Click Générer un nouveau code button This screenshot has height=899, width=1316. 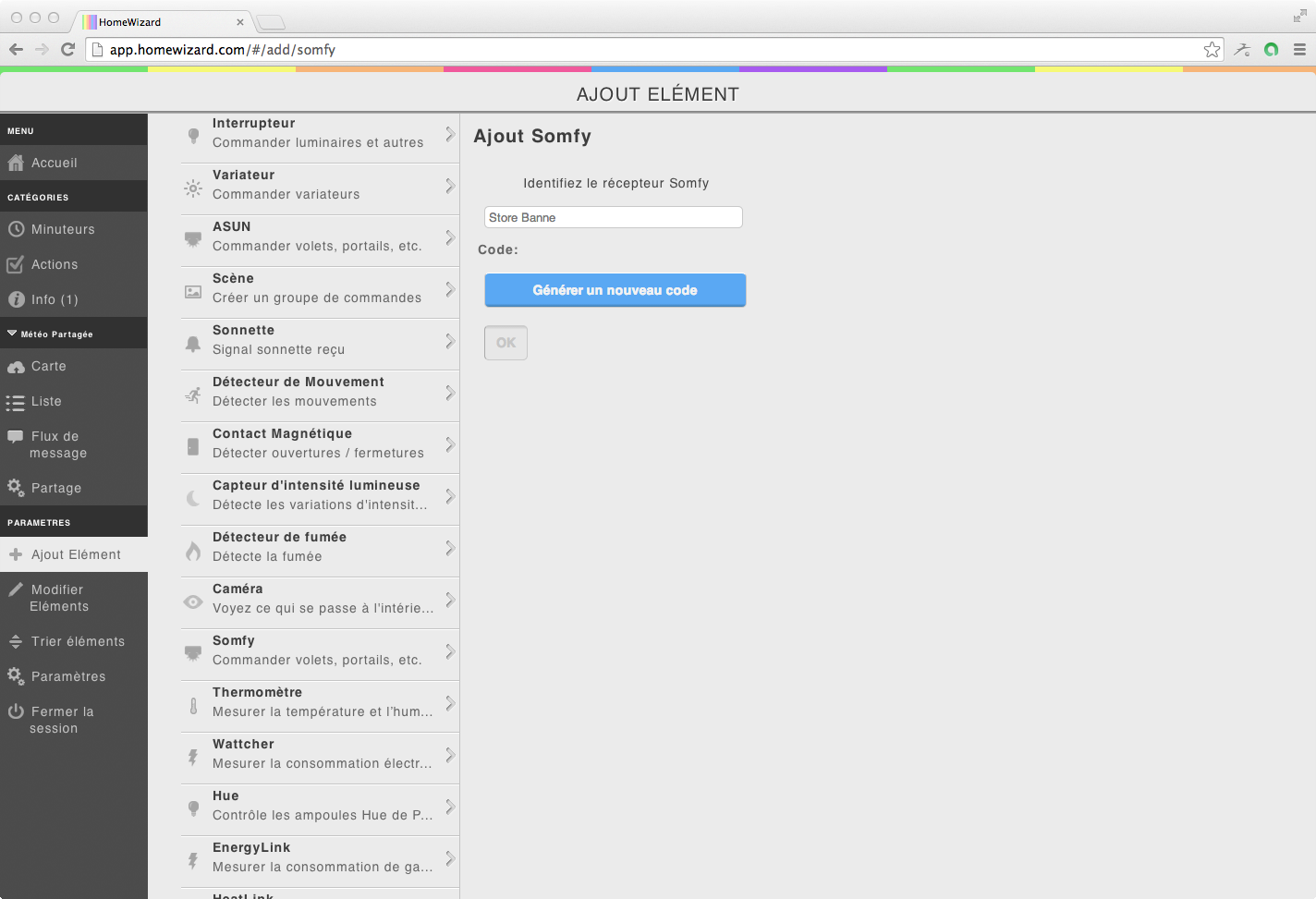click(615, 290)
